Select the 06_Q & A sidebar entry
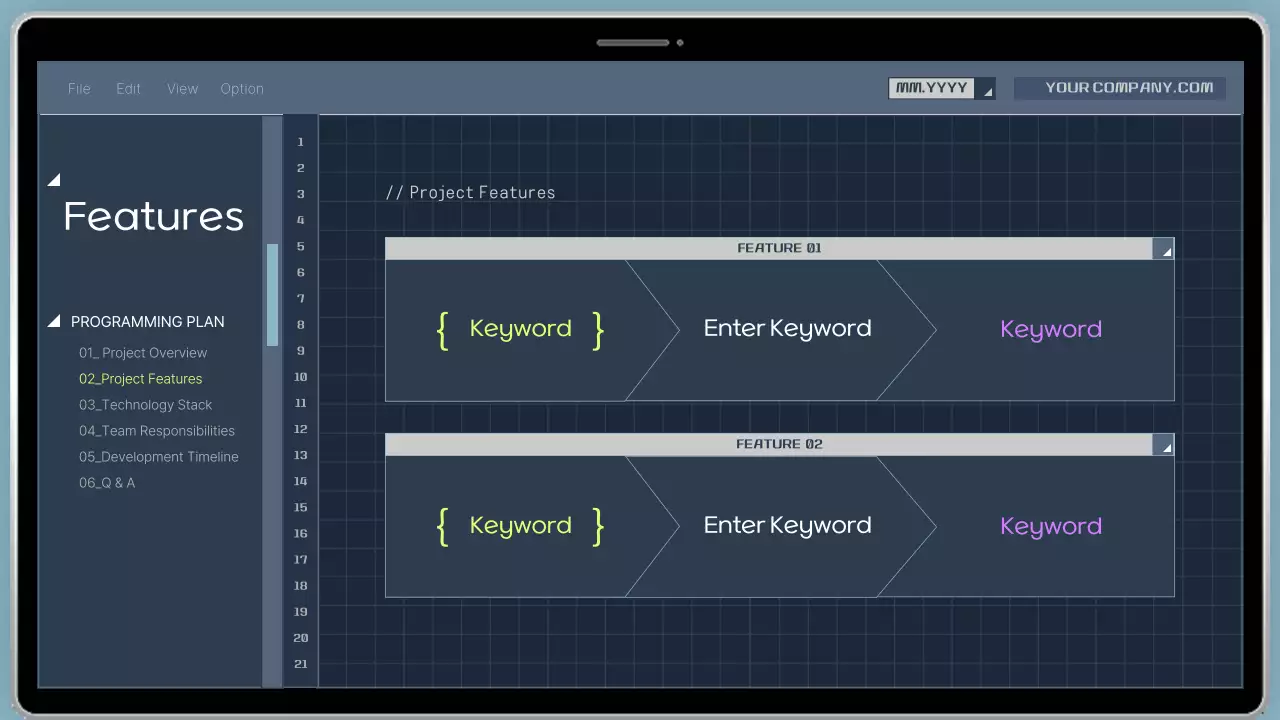The image size is (1280, 720). (x=107, y=482)
